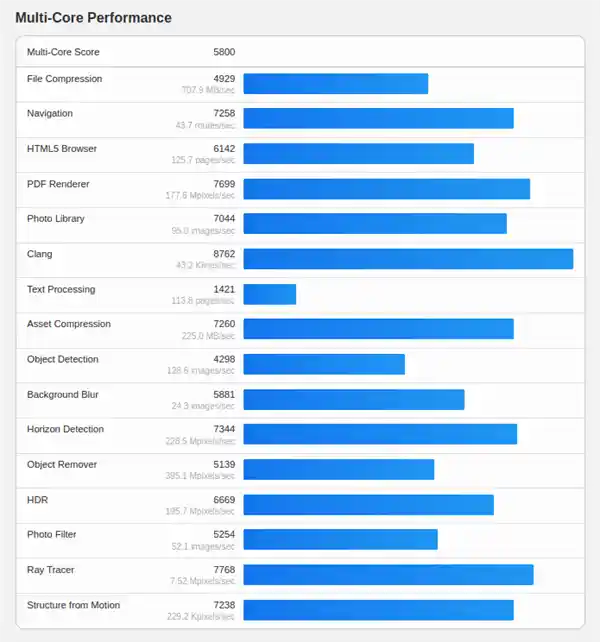Select the Multi-Core Score value 5800
This screenshot has height=642, width=600.
[x=224, y=52]
